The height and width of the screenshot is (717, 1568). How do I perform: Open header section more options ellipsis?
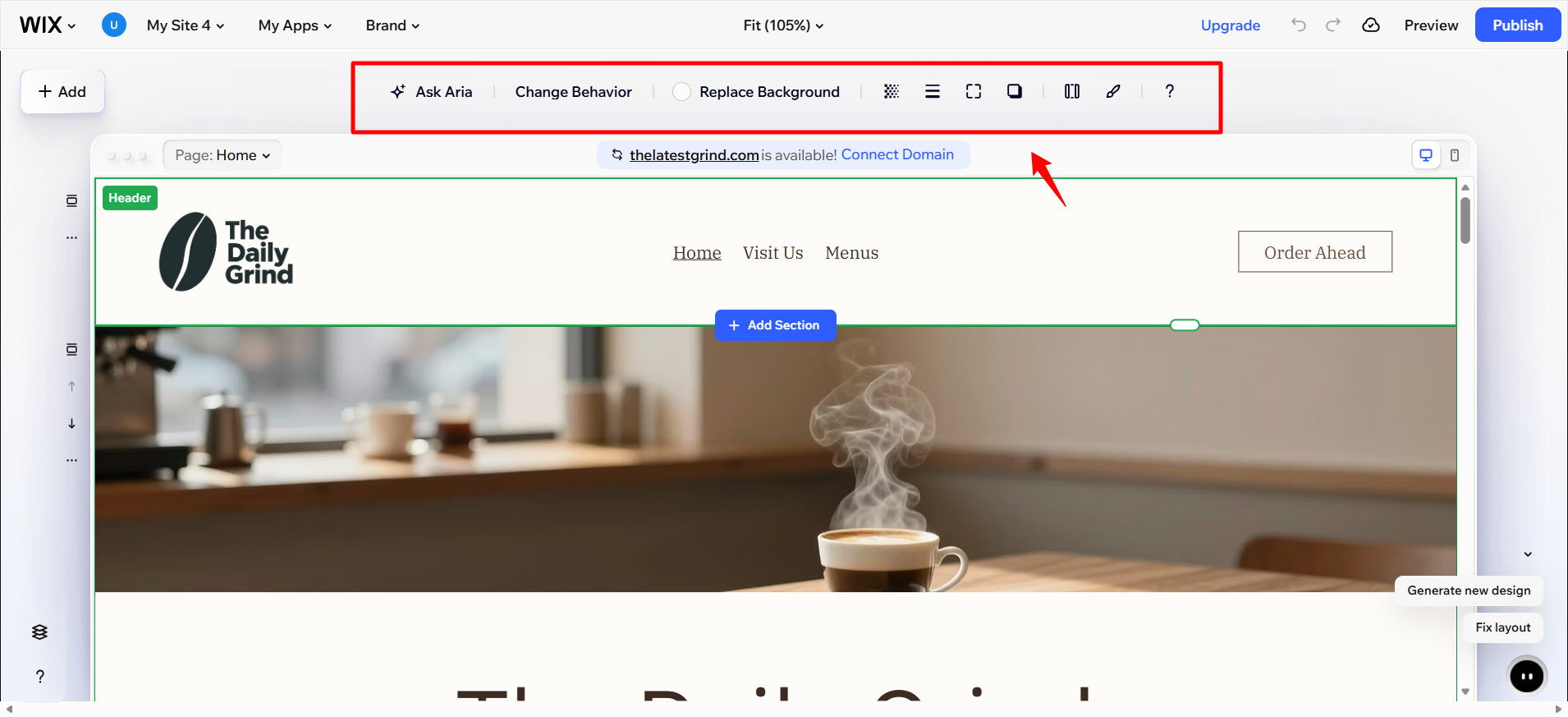click(x=72, y=237)
